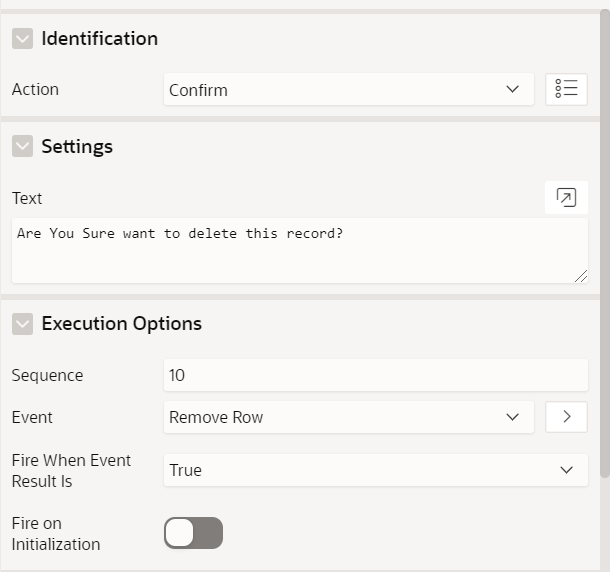The height and width of the screenshot is (572, 610).
Task: Go to Event component arrow button
Action: pos(566,417)
